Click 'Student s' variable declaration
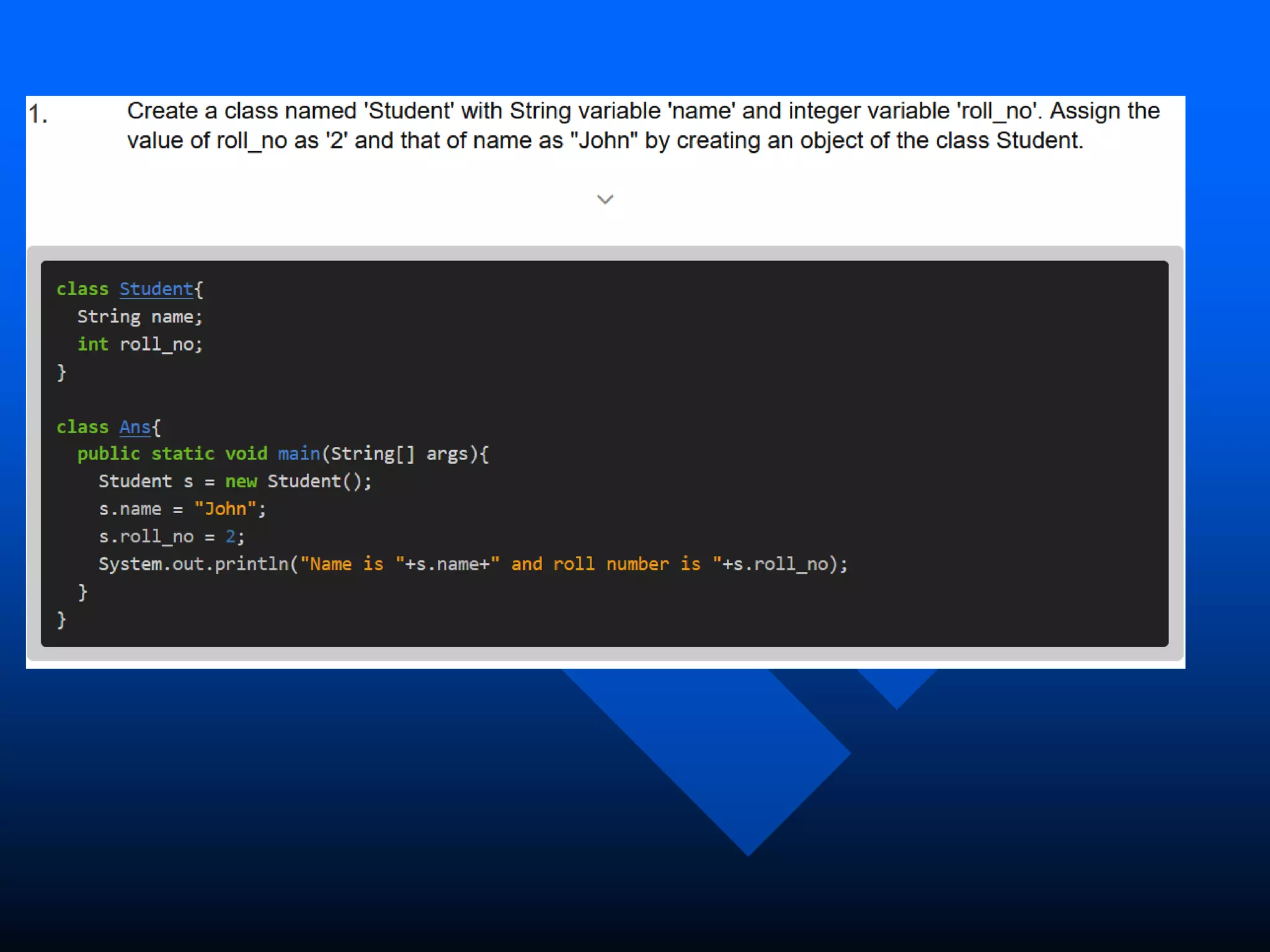This screenshot has width=1270, height=952. 145,482
